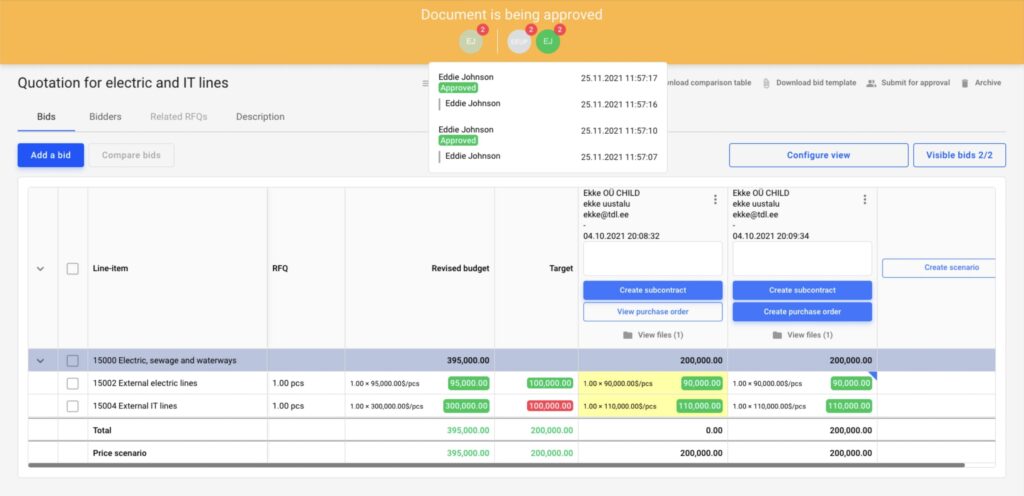Check the 15000 Electric, sewage and waterways checkbox
This screenshot has height=496, width=1024.
coord(72,360)
